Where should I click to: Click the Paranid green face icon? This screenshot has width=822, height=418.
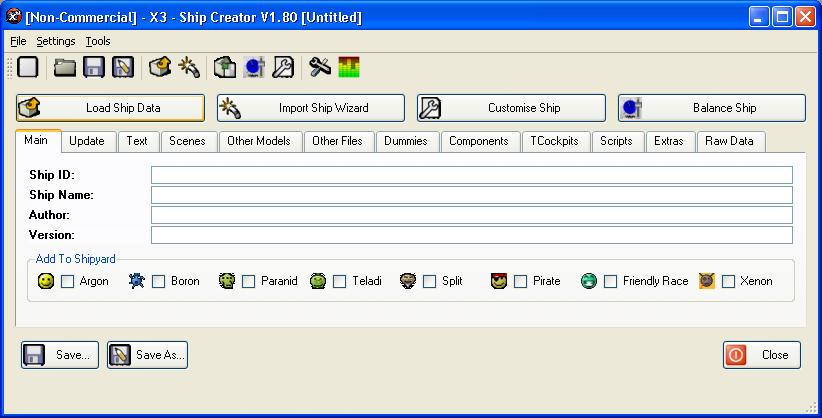227,281
